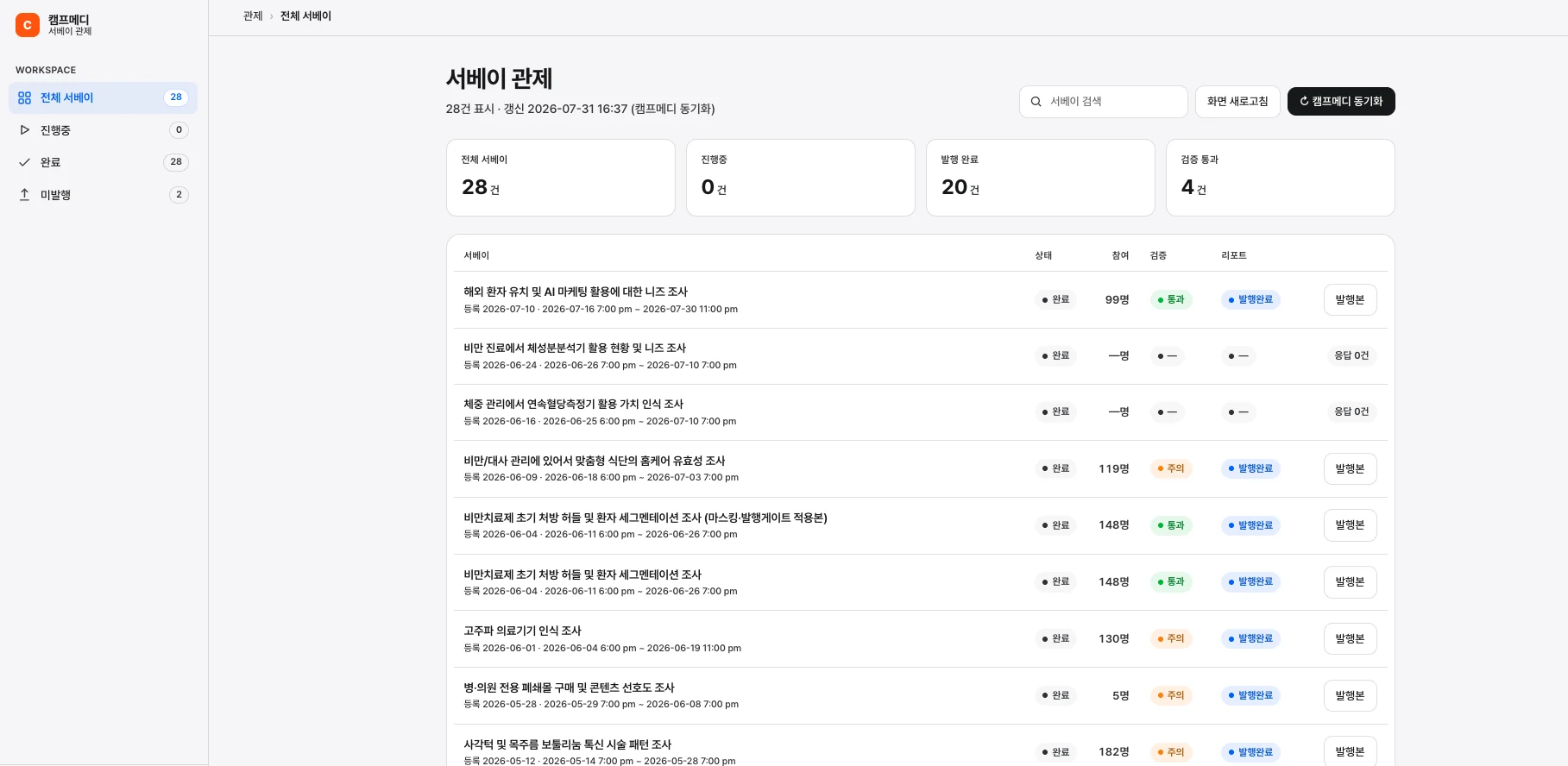
Task: Click the 전체 서베이 summary card
Action: tap(561, 178)
